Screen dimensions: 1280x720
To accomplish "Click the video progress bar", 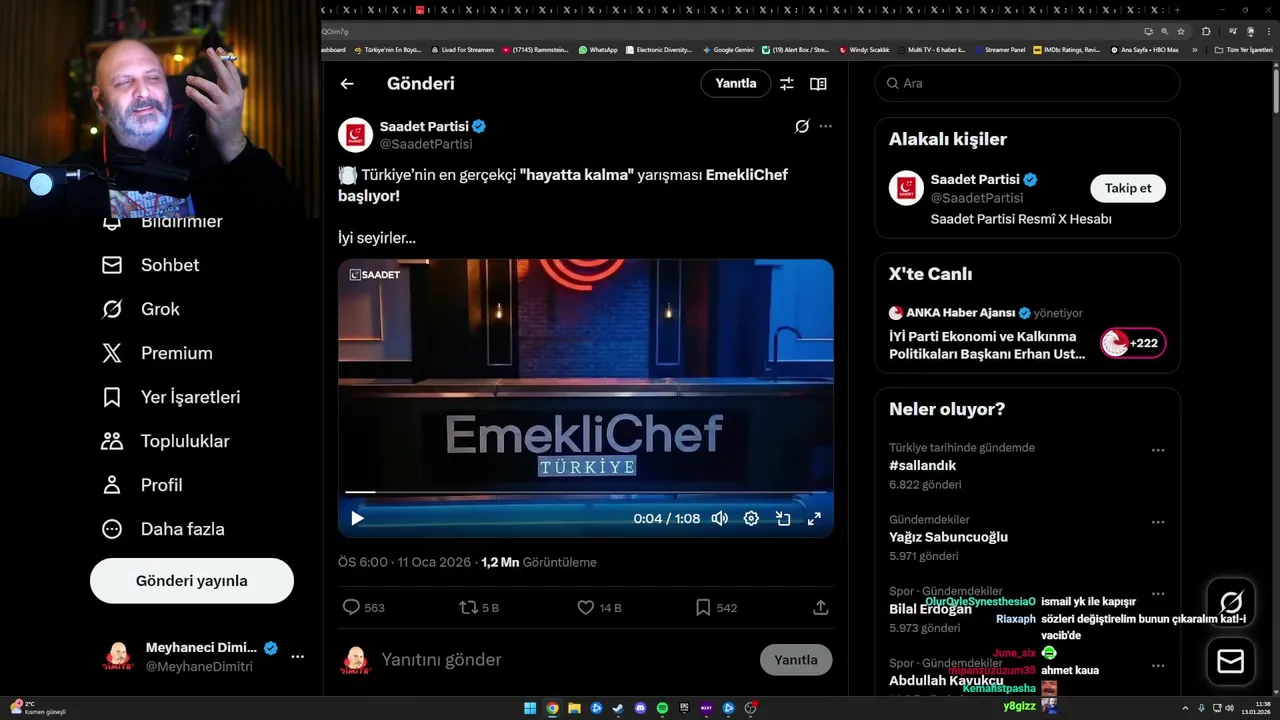I will pyautogui.click(x=585, y=492).
